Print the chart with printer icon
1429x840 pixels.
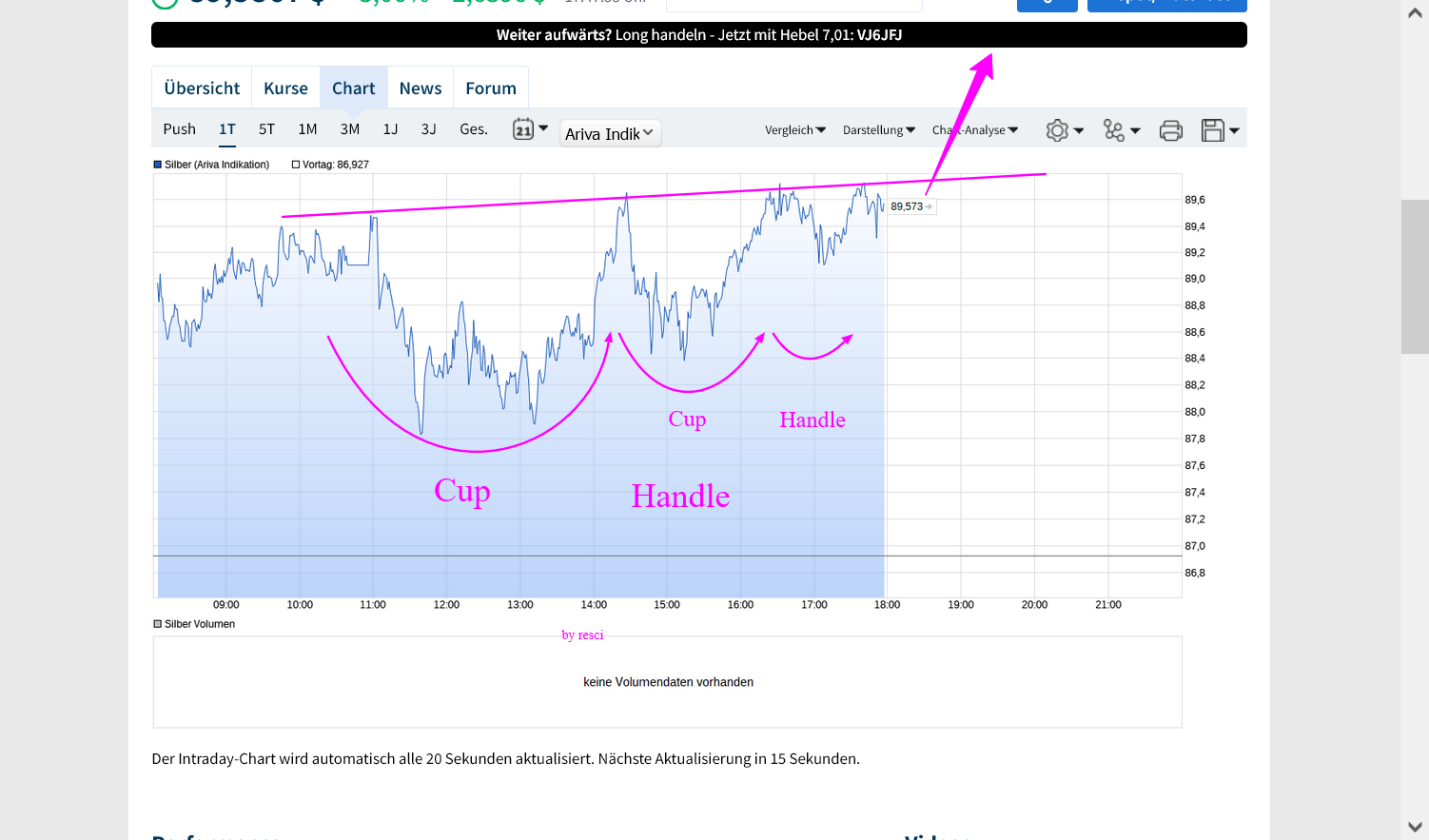pyautogui.click(x=1171, y=130)
